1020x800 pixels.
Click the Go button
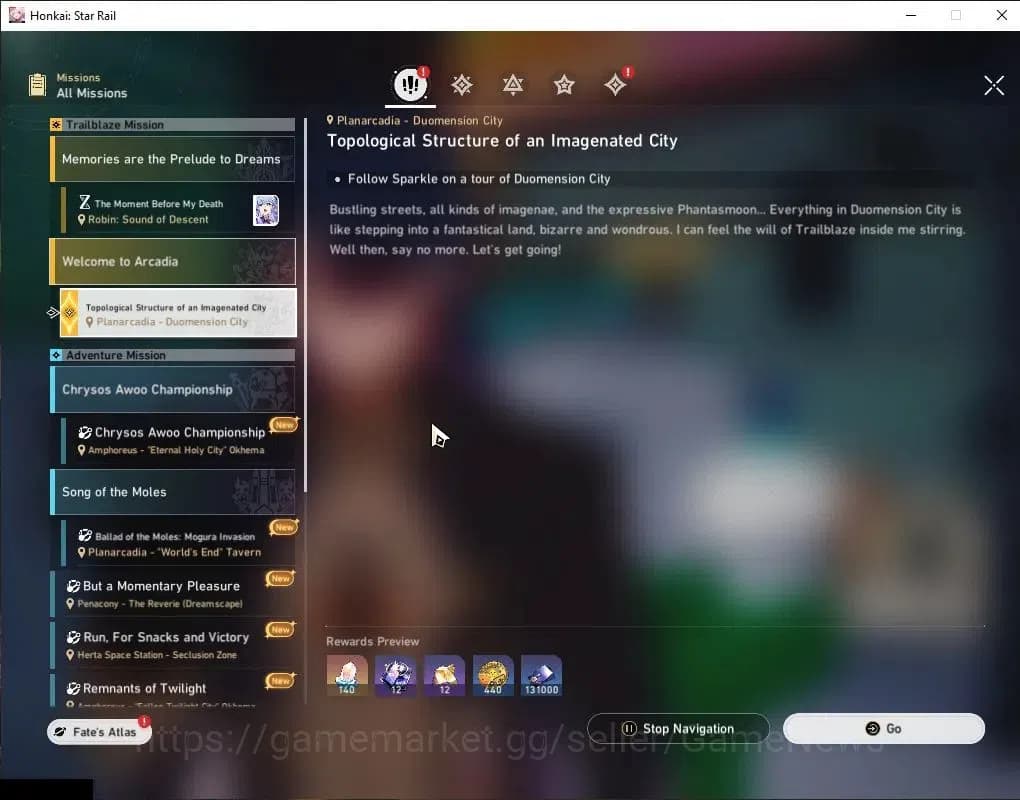tap(883, 728)
